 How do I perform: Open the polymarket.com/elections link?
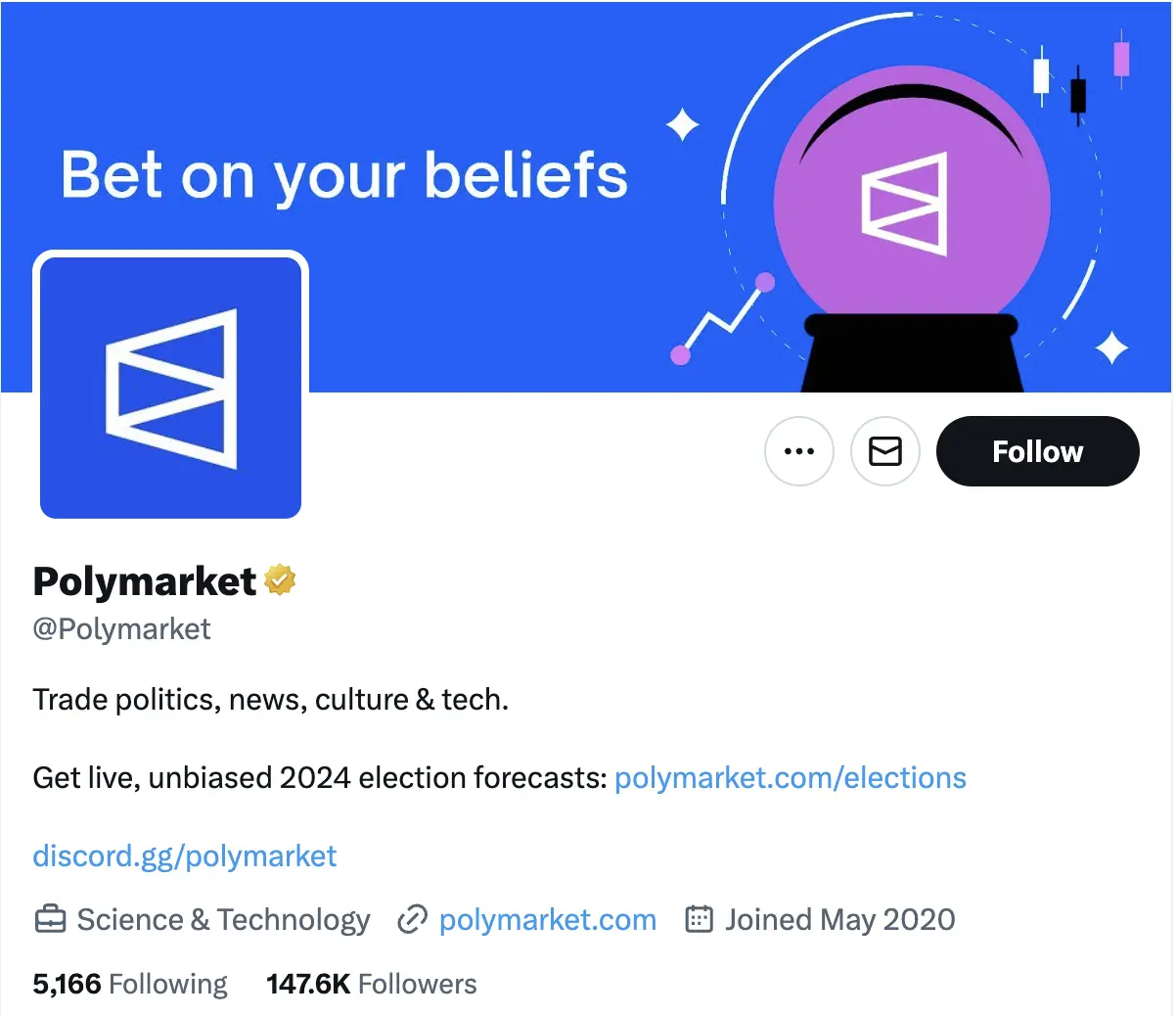790,777
